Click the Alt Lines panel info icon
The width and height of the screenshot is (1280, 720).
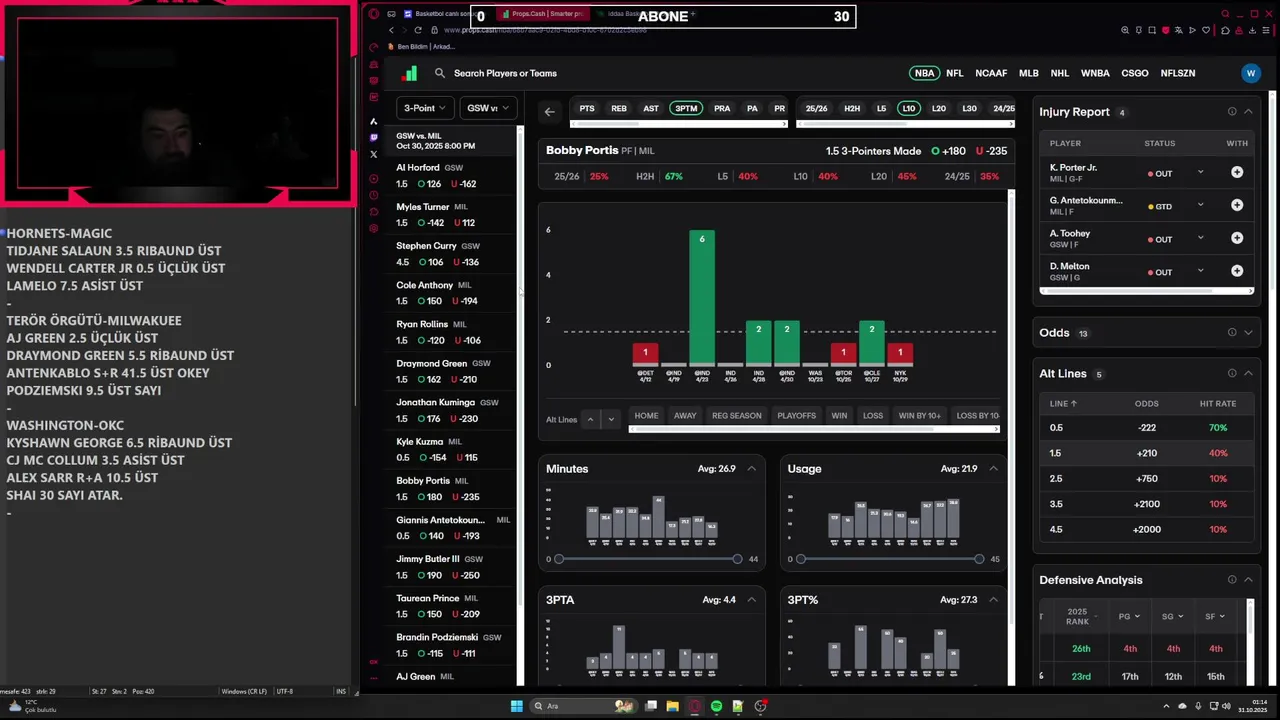(x=1232, y=374)
